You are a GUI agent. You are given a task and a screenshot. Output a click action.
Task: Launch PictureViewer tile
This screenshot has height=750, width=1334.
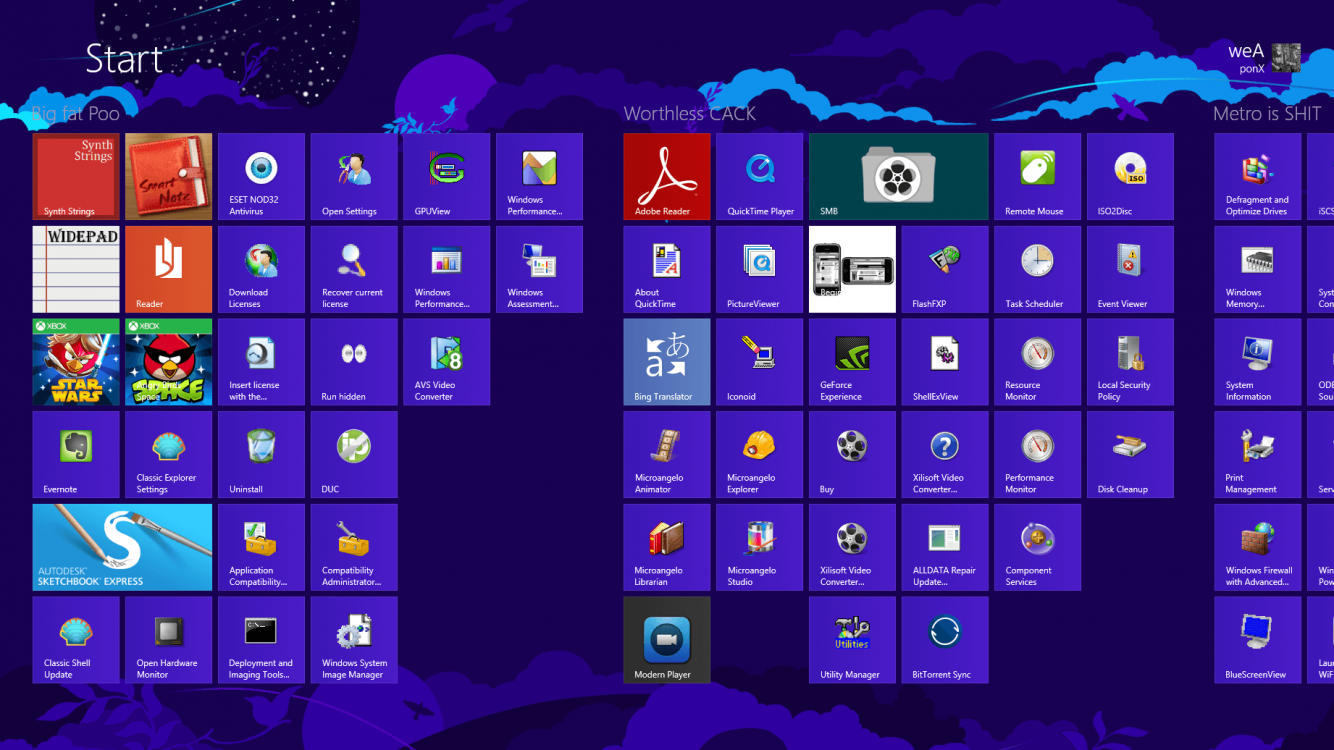(x=759, y=269)
